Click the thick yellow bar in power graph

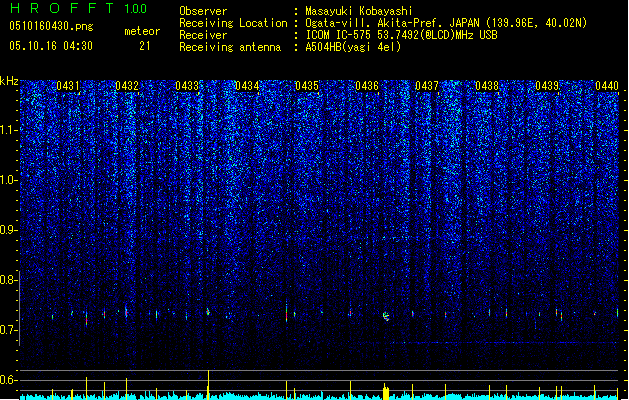tap(386, 392)
